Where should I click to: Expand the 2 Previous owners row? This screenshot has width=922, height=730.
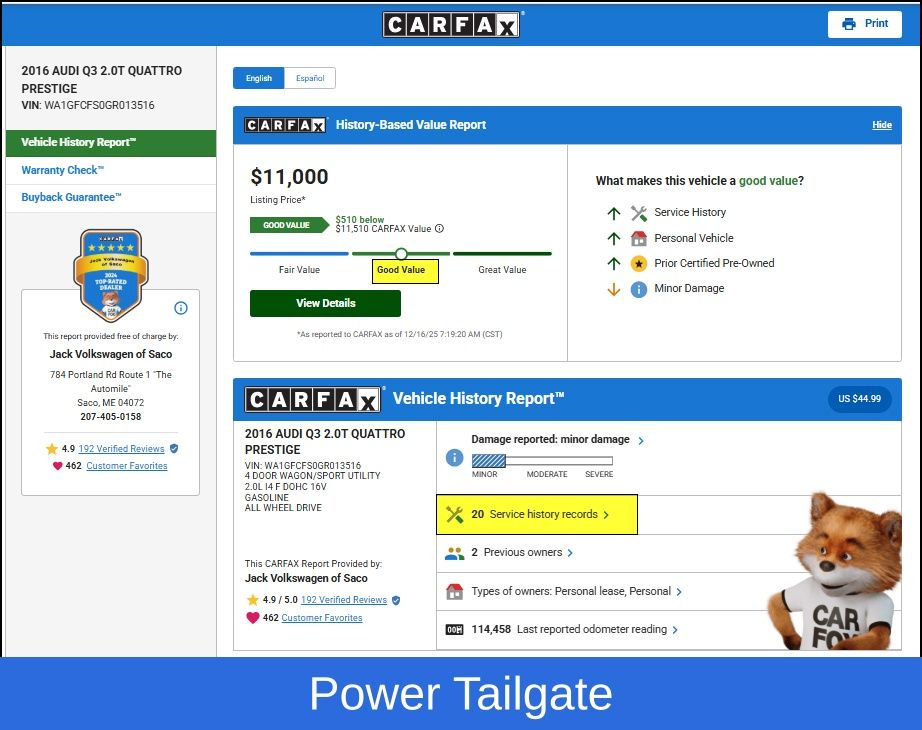pos(522,553)
